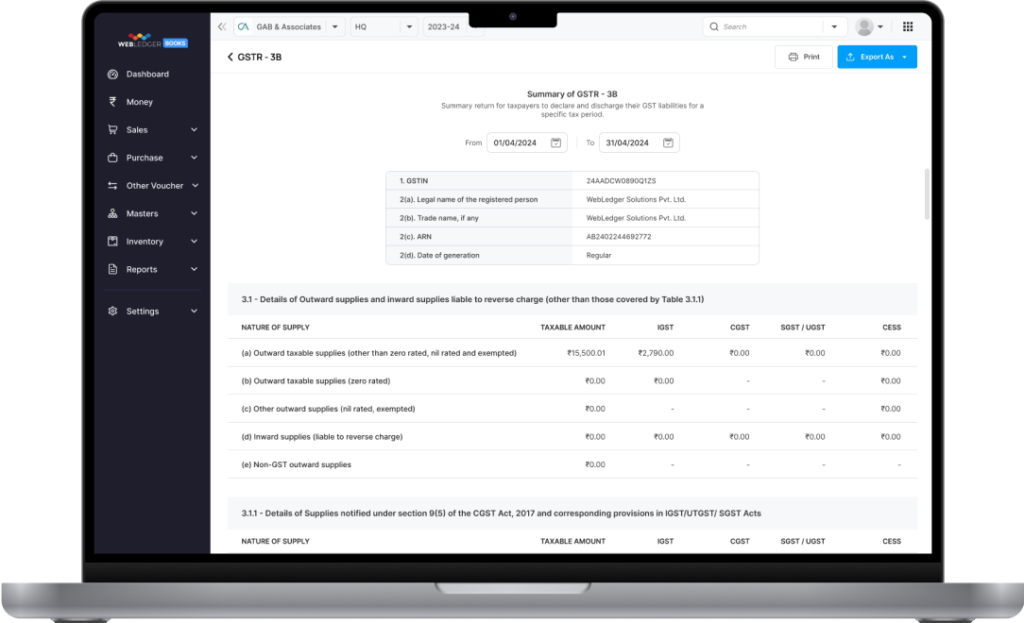The image size is (1024, 623).
Task: Open the Dashboard from the sidebar
Action: click(113, 74)
